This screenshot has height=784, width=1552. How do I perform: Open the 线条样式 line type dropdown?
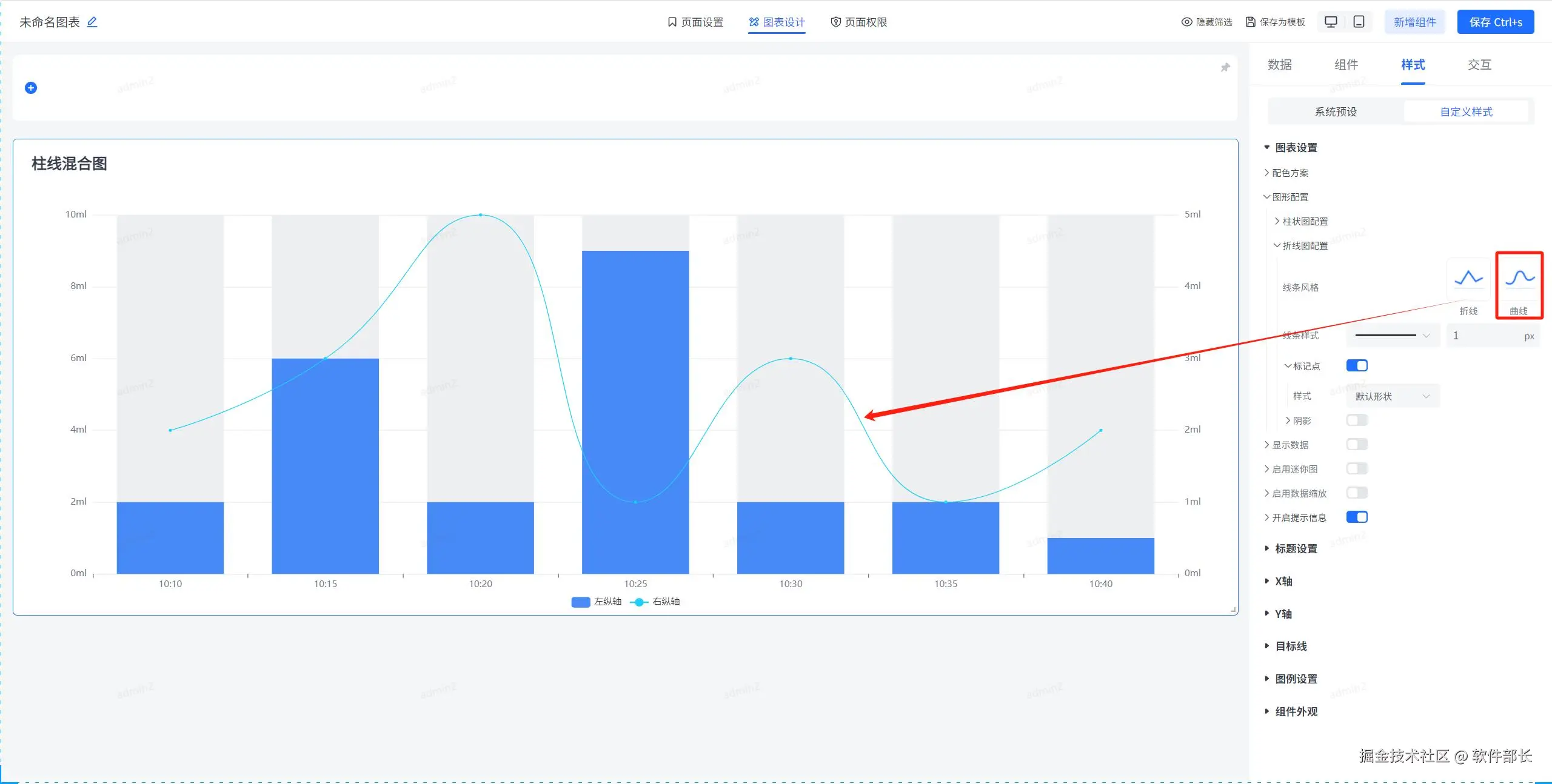tap(1393, 335)
